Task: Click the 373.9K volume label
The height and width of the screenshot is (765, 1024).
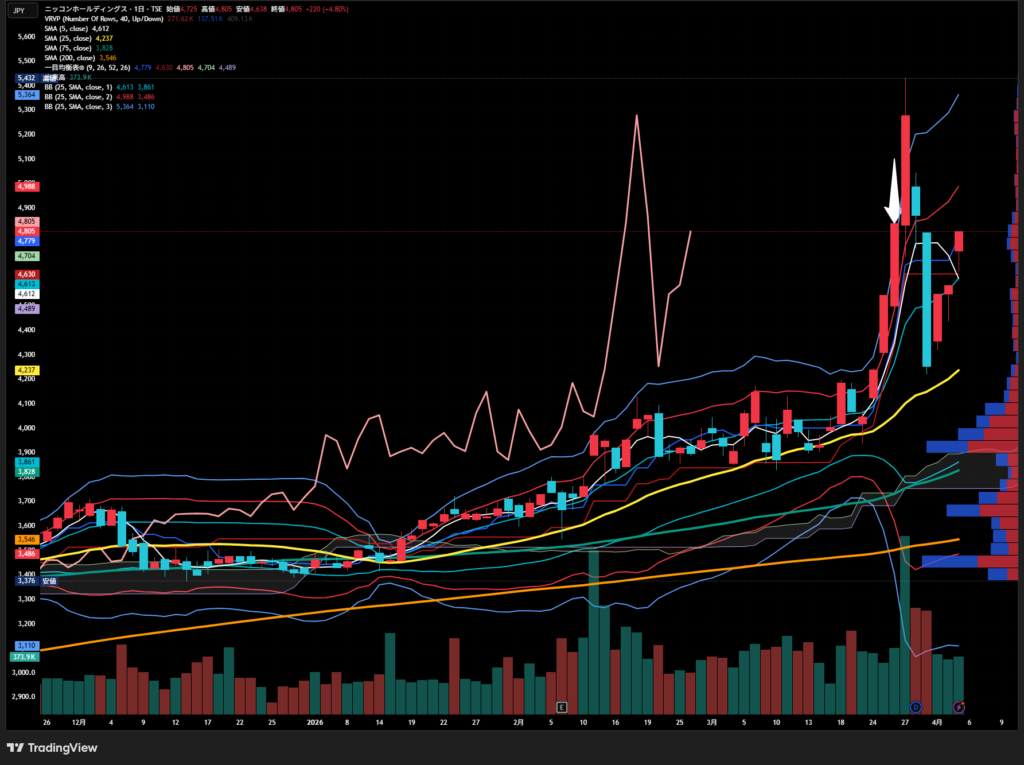Action: 24,656
